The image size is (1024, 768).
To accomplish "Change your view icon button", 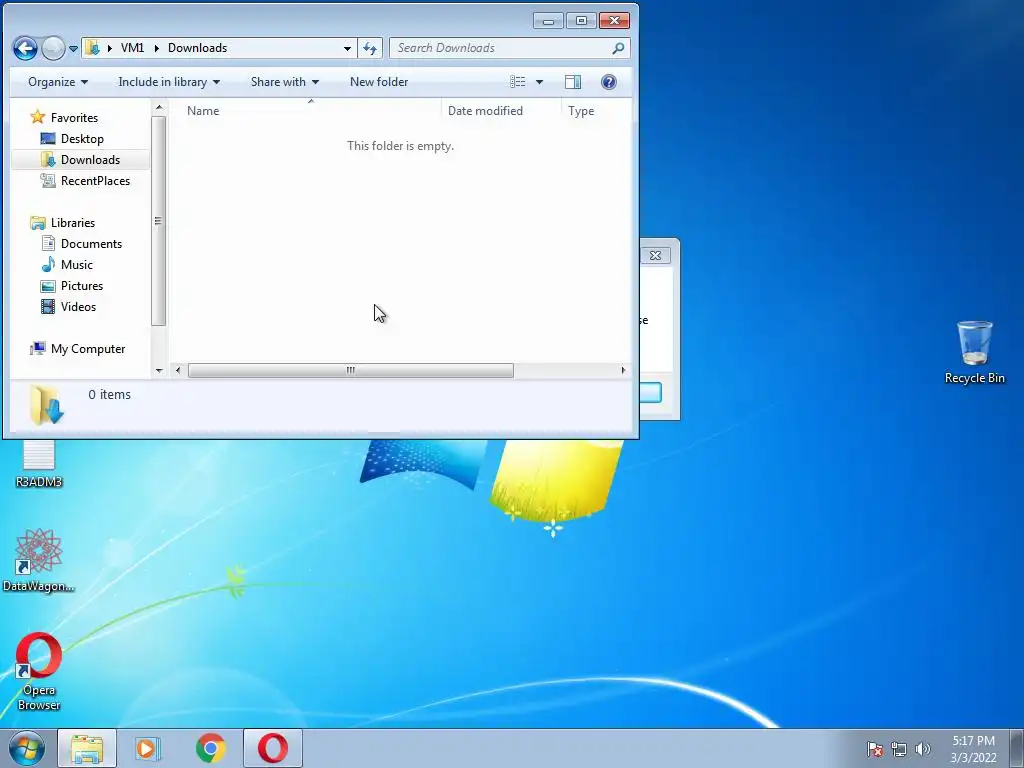I will click(518, 82).
